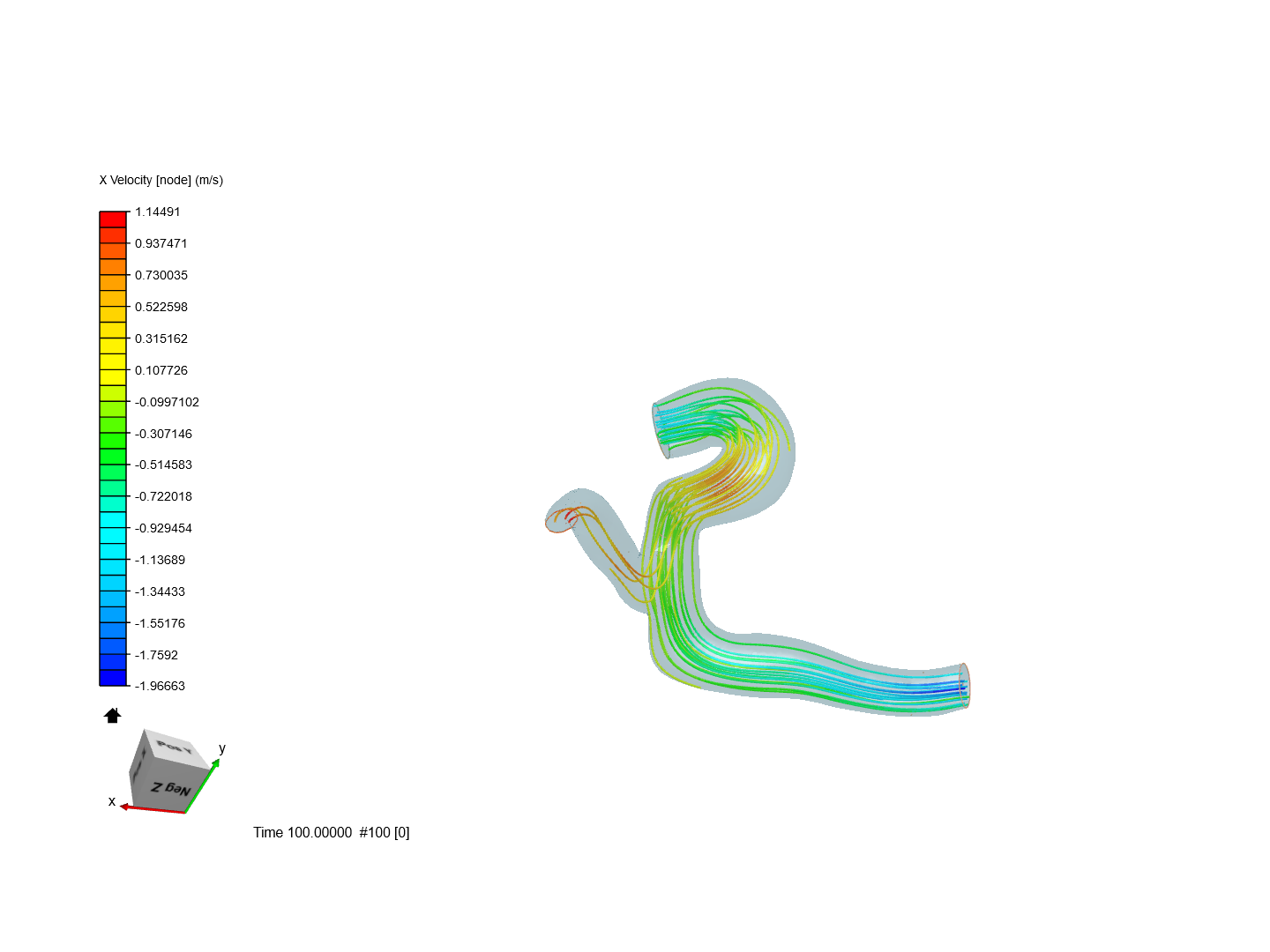Select the legend title X Velocity [node] (m/s)

[161, 180]
